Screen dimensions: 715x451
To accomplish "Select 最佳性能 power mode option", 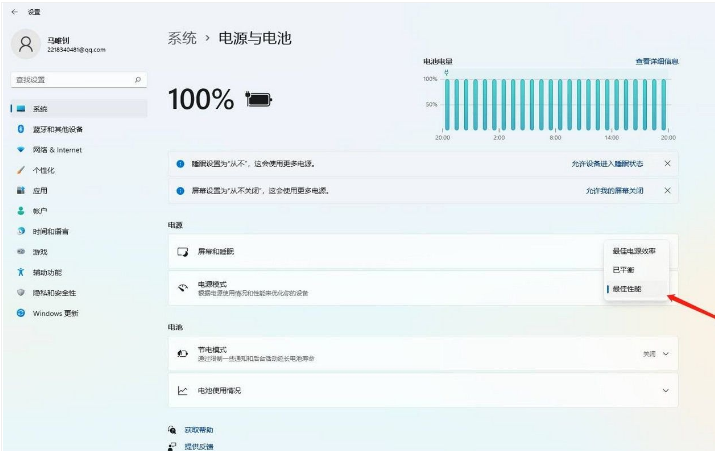I will point(627,289).
